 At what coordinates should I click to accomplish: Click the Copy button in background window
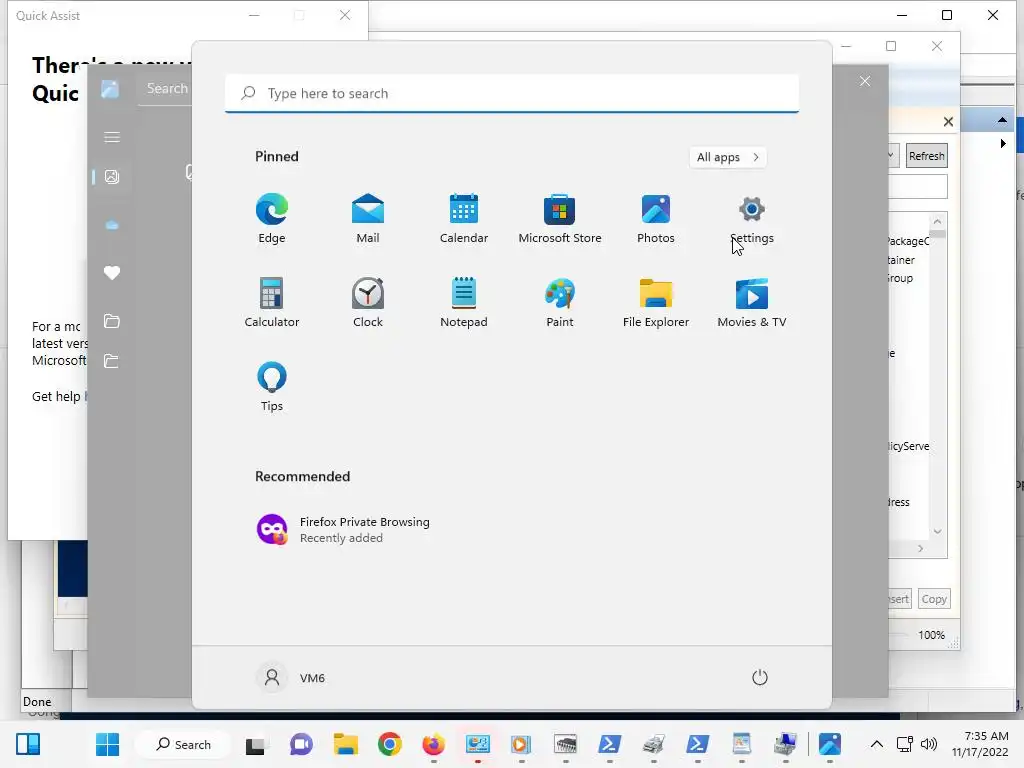point(933,599)
